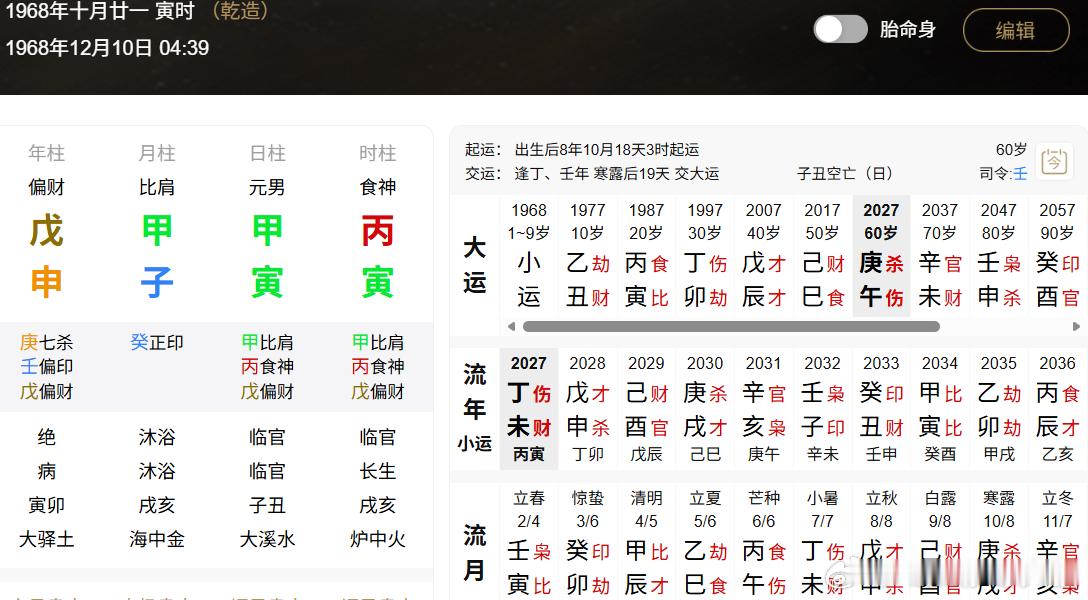
Task: Select 流月 立秋 8/8
Action: tap(881, 542)
